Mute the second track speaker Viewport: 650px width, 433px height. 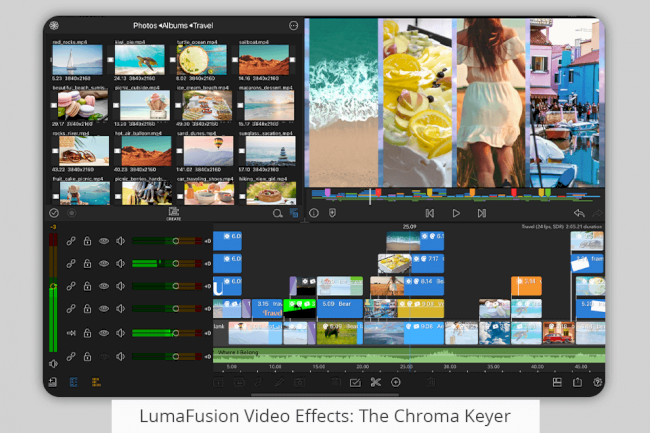(120, 263)
